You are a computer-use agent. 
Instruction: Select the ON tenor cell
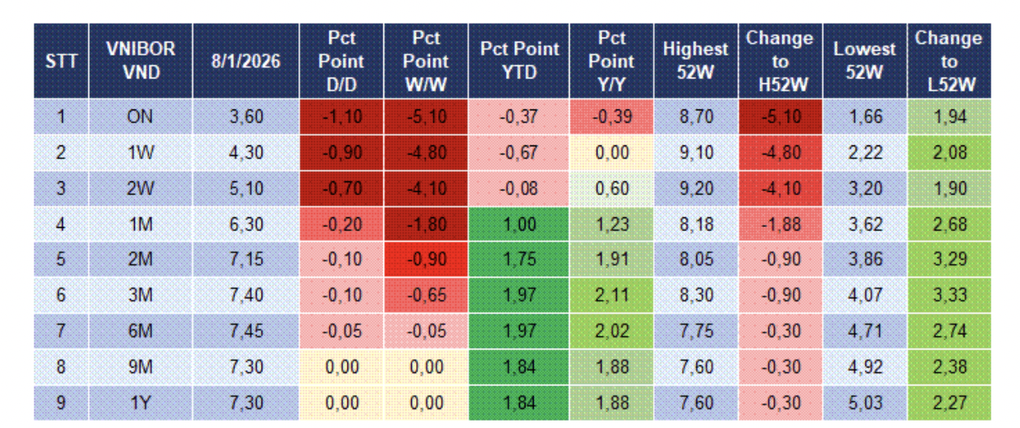pos(139,117)
